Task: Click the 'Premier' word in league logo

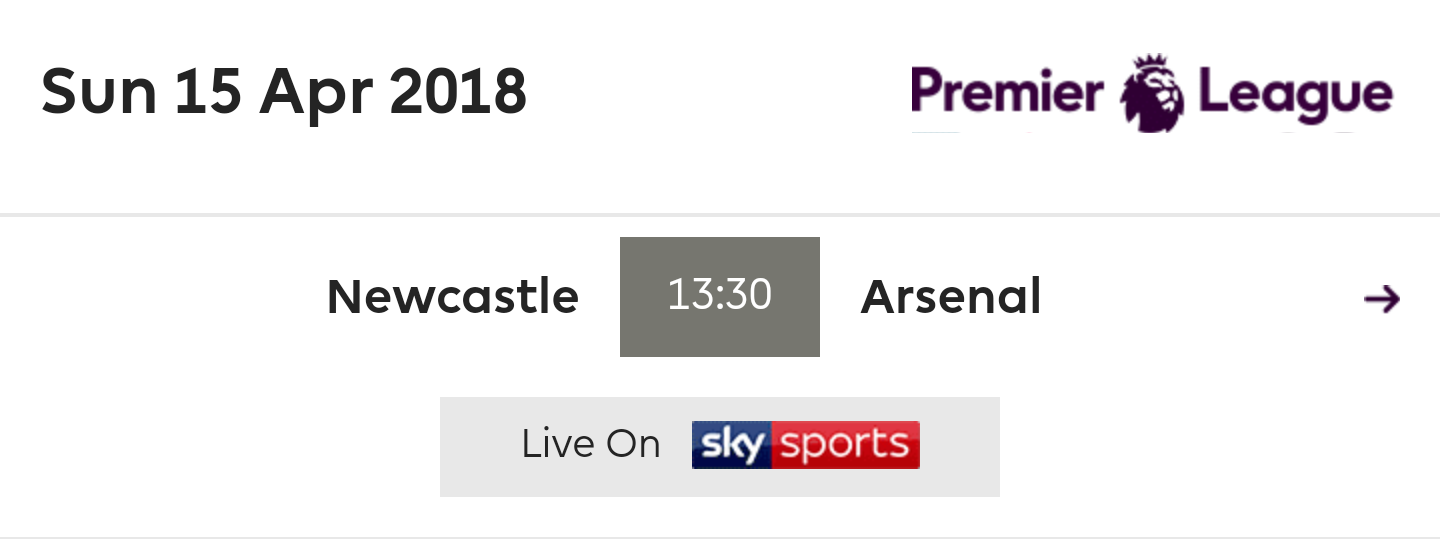Action: (1007, 93)
